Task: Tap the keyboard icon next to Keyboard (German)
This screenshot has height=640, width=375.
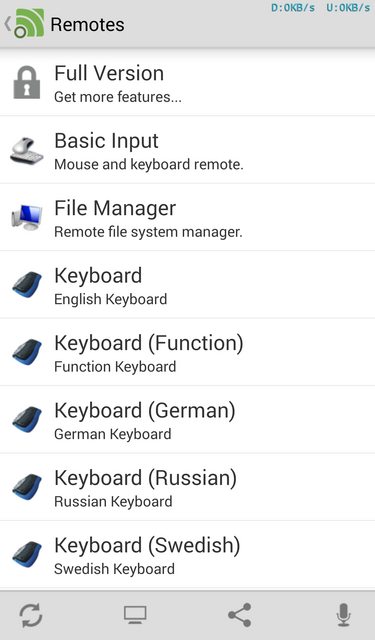Action: (x=27, y=419)
